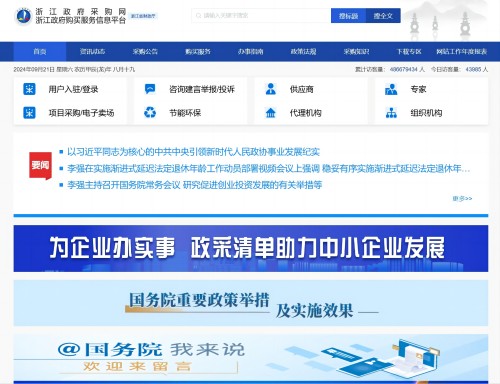
Task: Open the 网站工作年度报表 navigation tab
Action: coord(462,51)
